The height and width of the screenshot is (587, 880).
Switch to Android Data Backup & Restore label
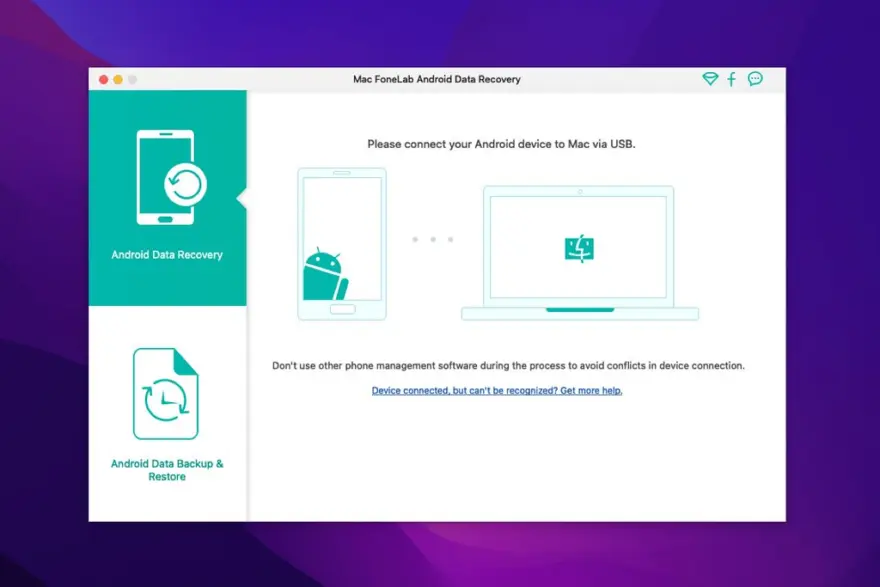(x=167, y=470)
